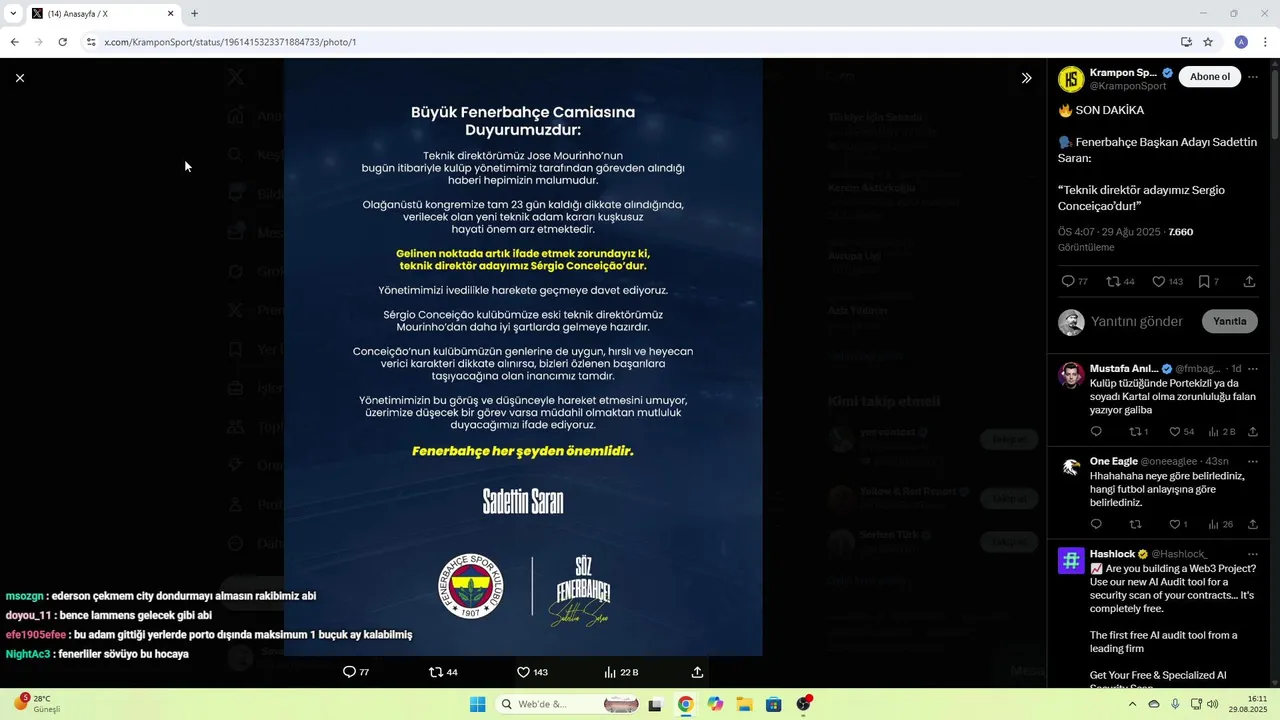This screenshot has height=720, width=1280.
Task: Open weather widget showing 28°C Güneşli
Action: pyautogui.click(x=38, y=703)
